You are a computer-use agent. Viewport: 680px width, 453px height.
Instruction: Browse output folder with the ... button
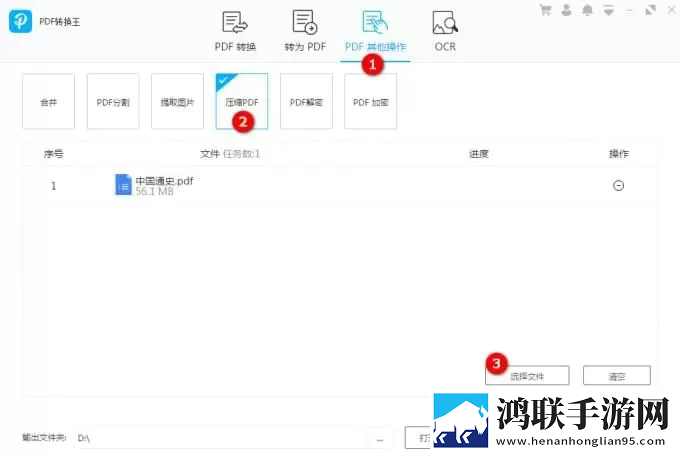[x=380, y=439]
